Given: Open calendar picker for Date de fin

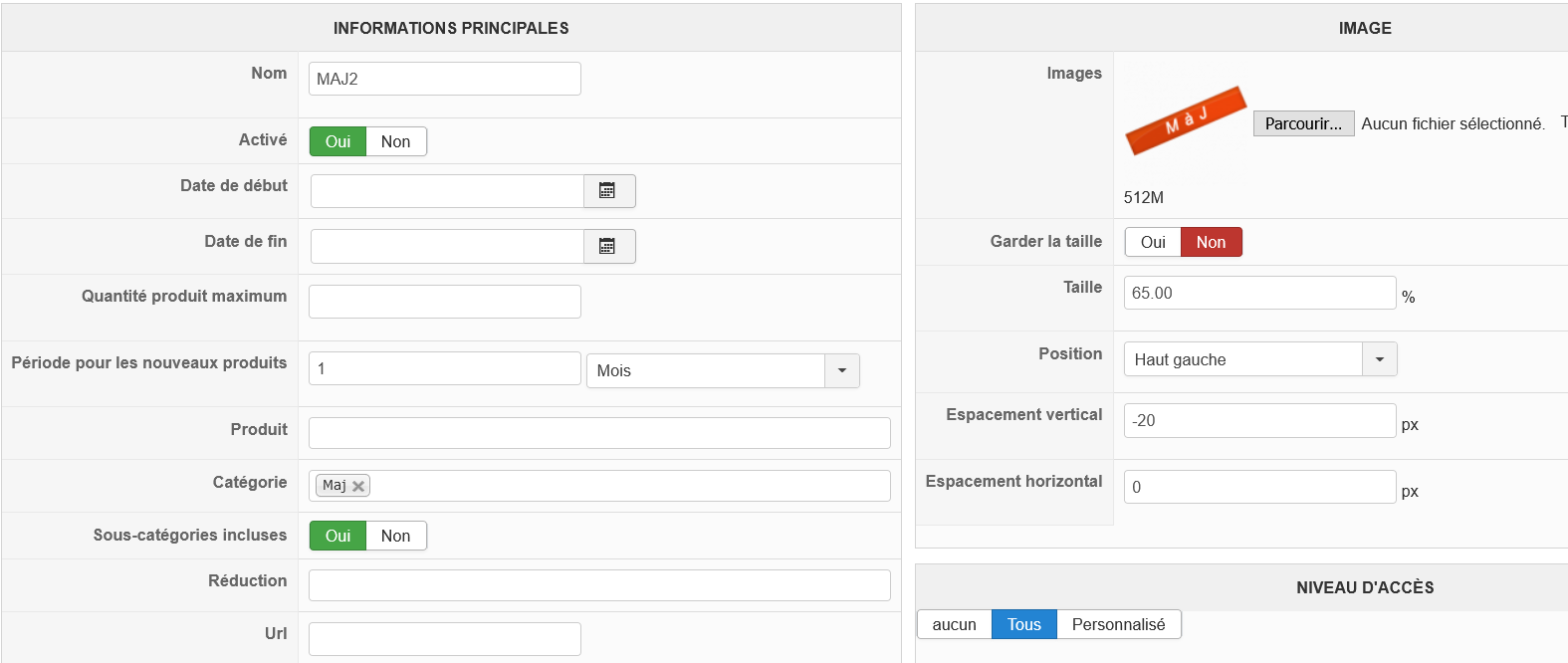Looking at the screenshot, I should (608, 247).
